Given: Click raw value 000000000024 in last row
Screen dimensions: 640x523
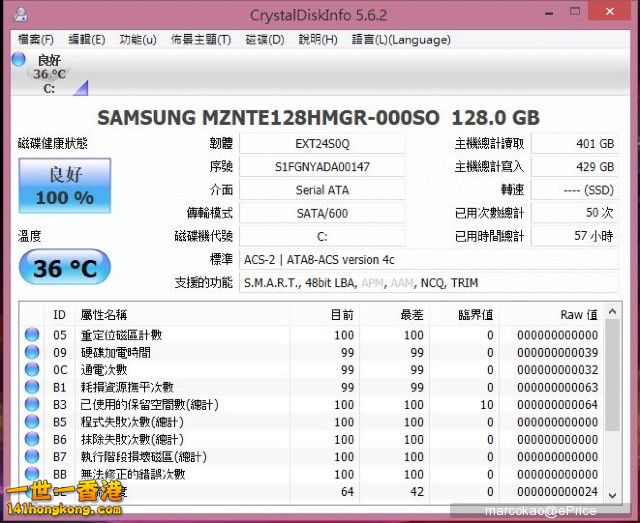Looking at the screenshot, I should [558, 492].
